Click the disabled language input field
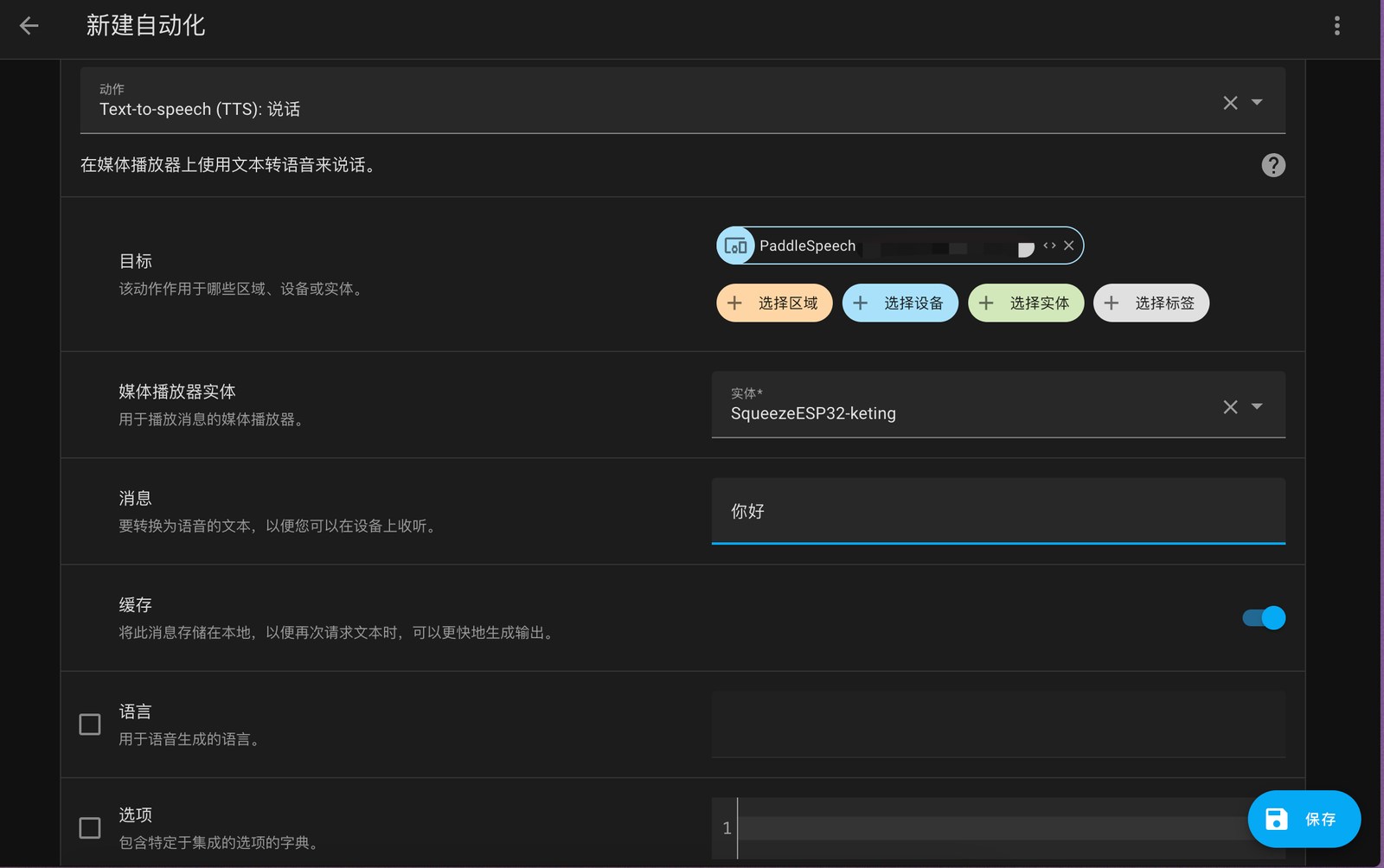Viewport: 1384px width, 868px height. [998, 724]
